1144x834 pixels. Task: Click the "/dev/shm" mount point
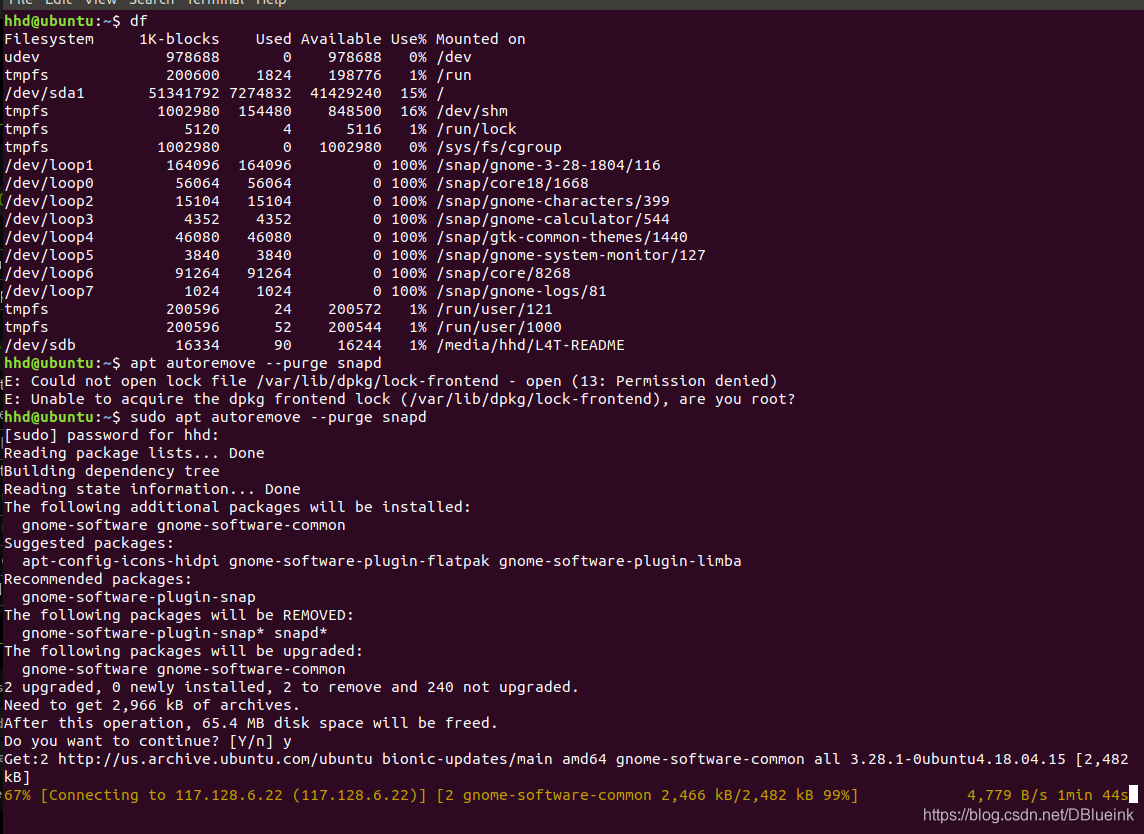[x=472, y=111]
